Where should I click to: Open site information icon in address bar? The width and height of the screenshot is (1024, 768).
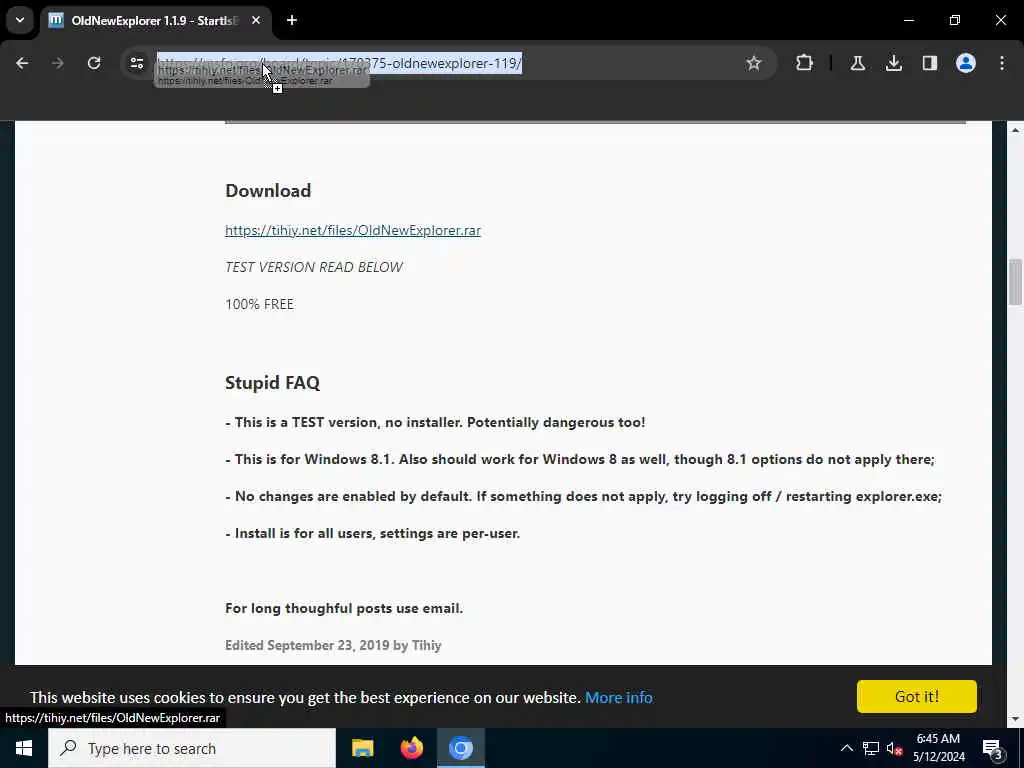point(137,63)
